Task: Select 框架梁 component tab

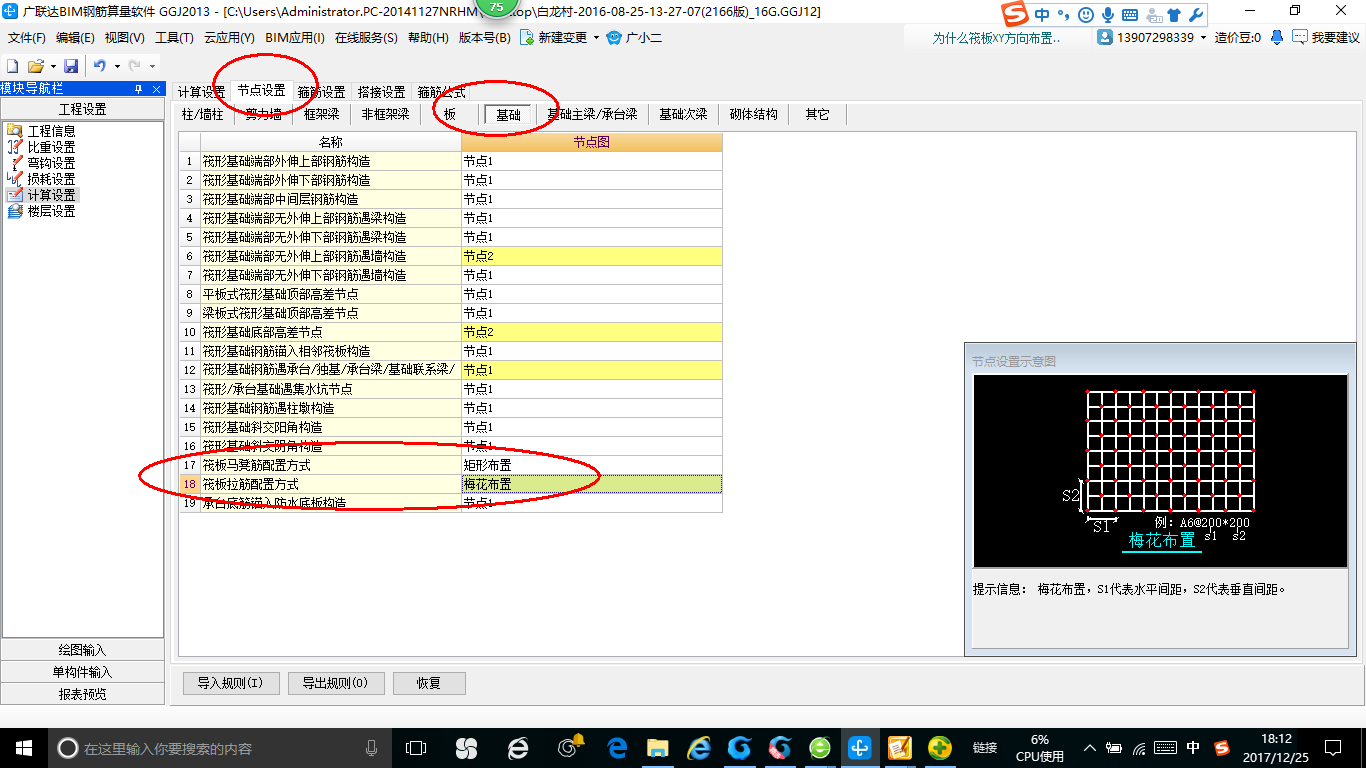Action: (322, 114)
